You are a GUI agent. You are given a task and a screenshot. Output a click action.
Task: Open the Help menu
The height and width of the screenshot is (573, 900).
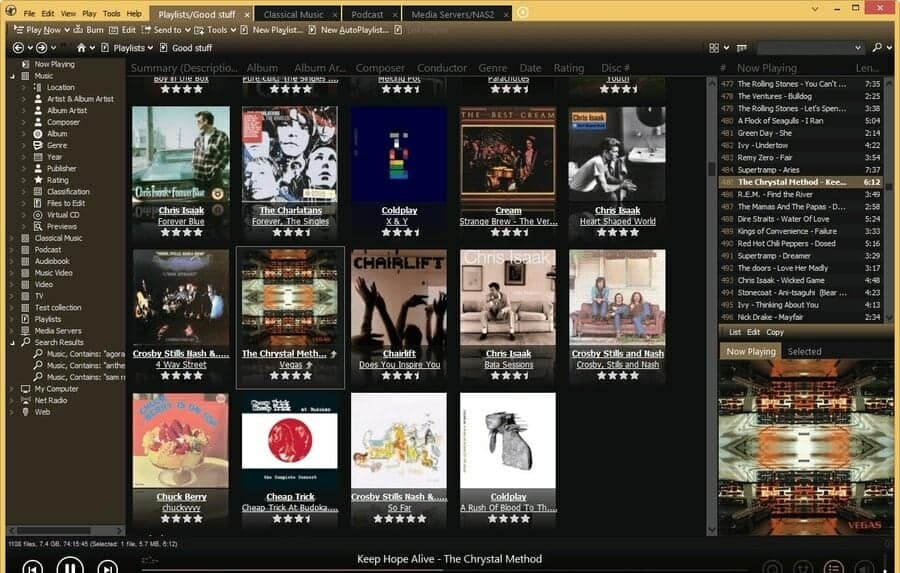click(134, 13)
